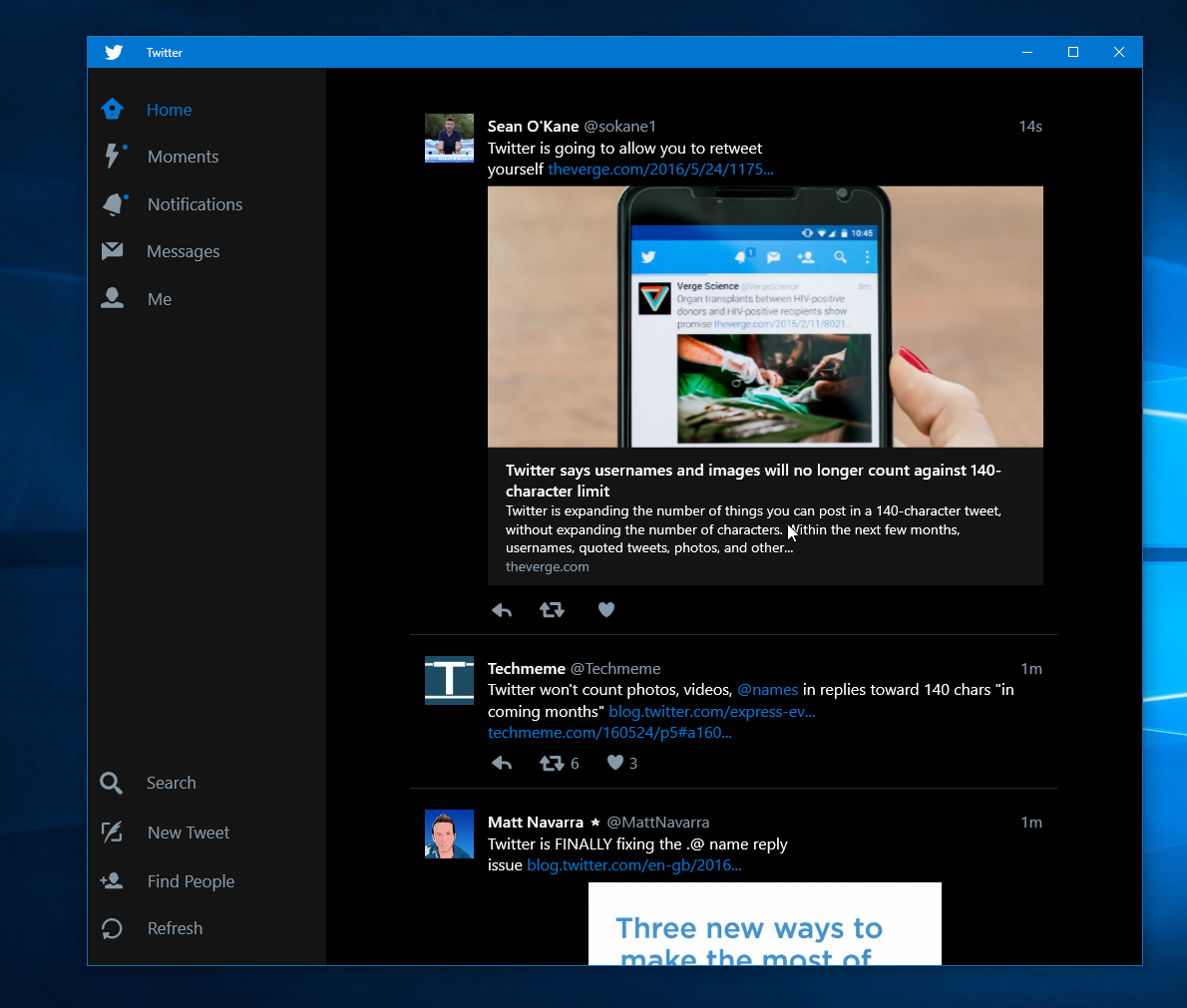1187x1008 pixels.
Task: Like the Techmeme tweet
Action: tap(615, 763)
